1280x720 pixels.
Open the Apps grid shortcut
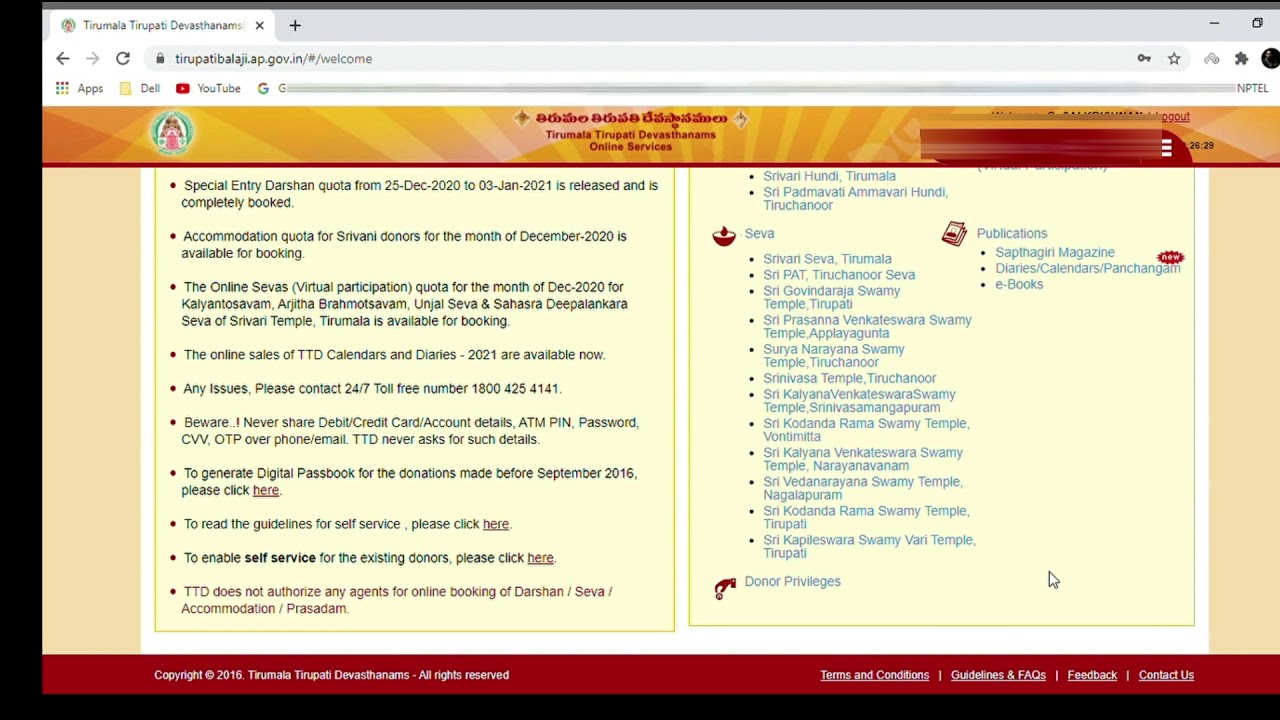coord(80,88)
